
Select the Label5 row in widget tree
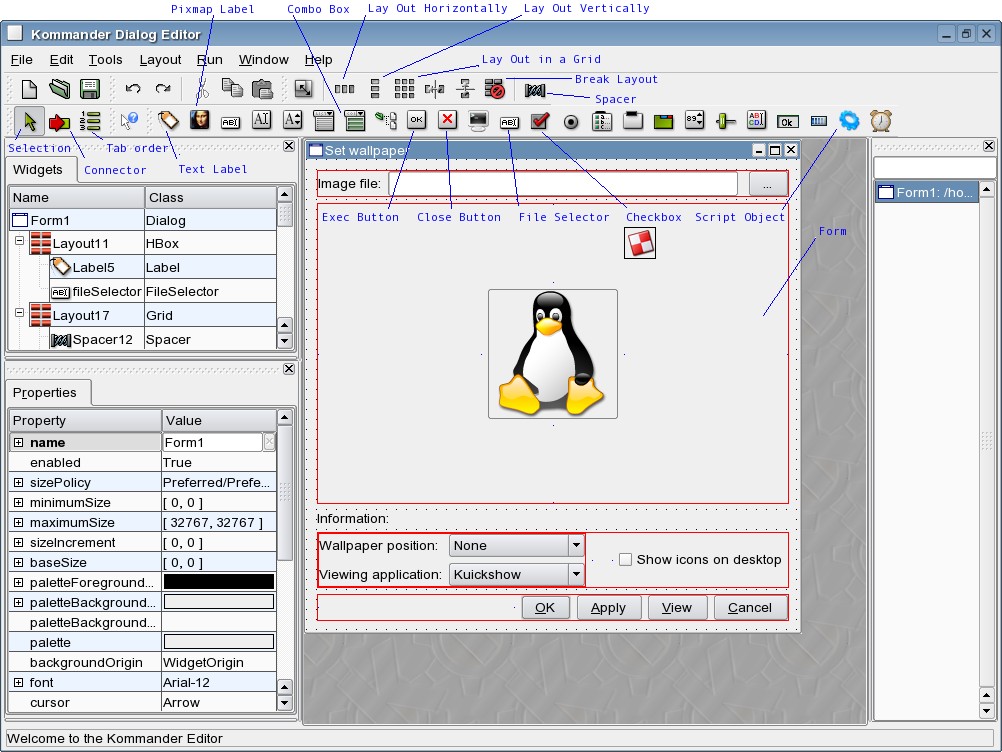click(143, 267)
